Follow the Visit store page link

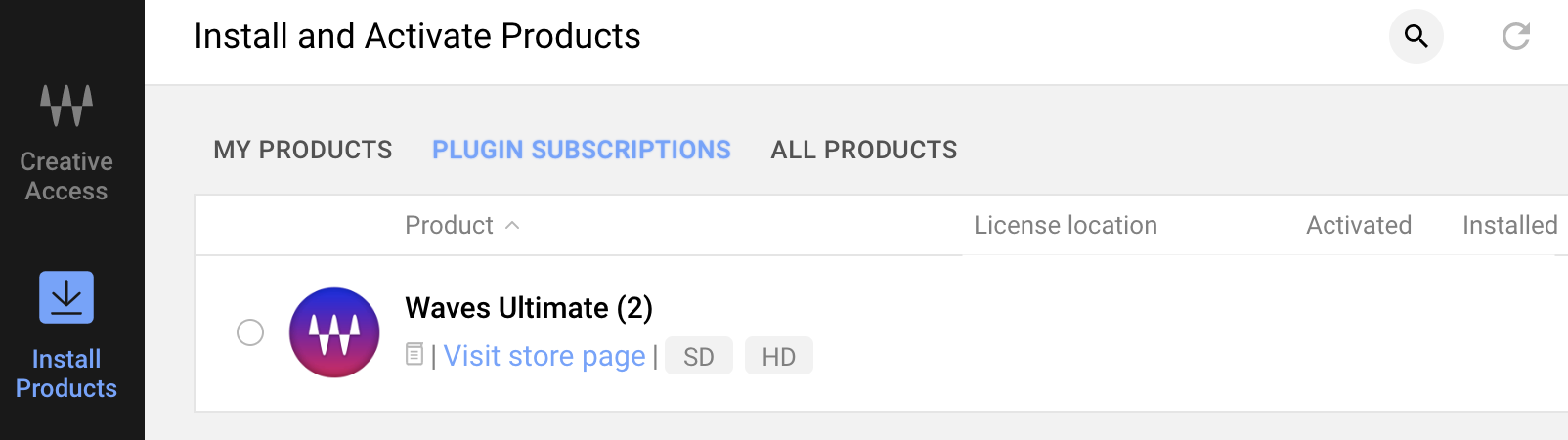(544, 356)
